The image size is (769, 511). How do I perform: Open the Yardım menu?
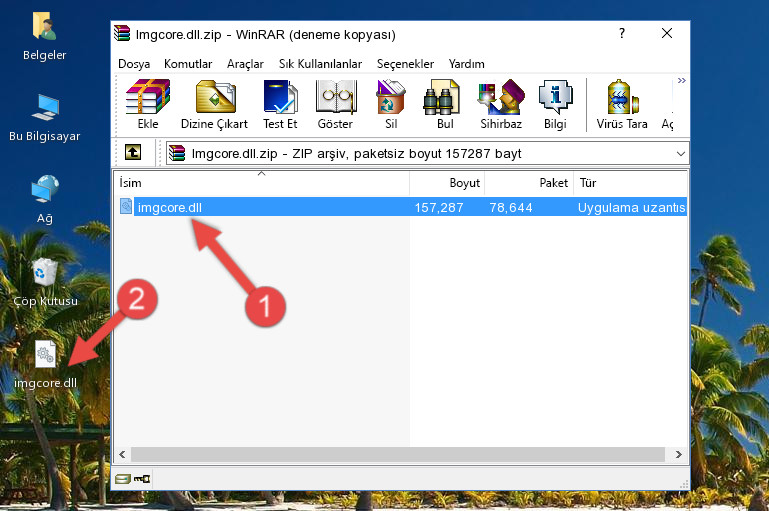click(x=466, y=64)
